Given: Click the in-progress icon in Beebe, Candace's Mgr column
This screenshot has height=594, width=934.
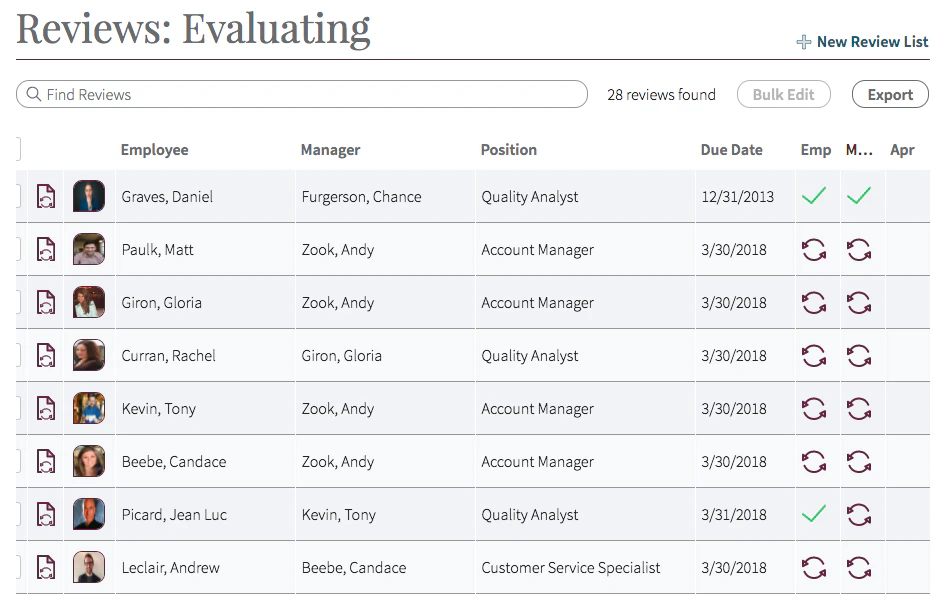Looking at the screenshot, I should click(860, 461).
